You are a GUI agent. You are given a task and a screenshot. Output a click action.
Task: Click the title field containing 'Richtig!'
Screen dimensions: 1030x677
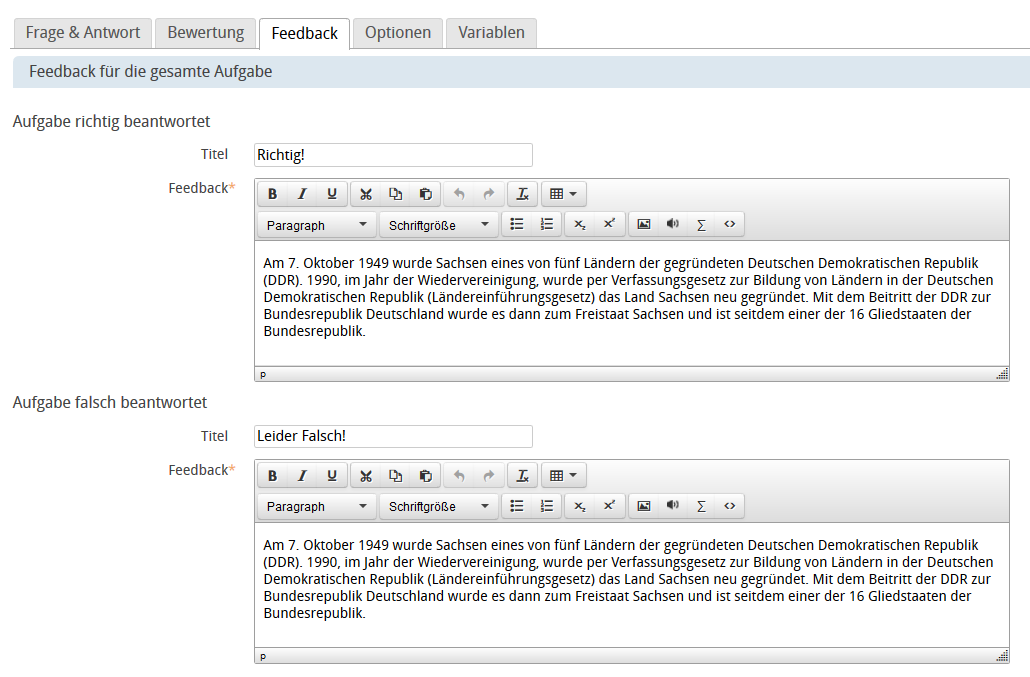pos(393,155)
